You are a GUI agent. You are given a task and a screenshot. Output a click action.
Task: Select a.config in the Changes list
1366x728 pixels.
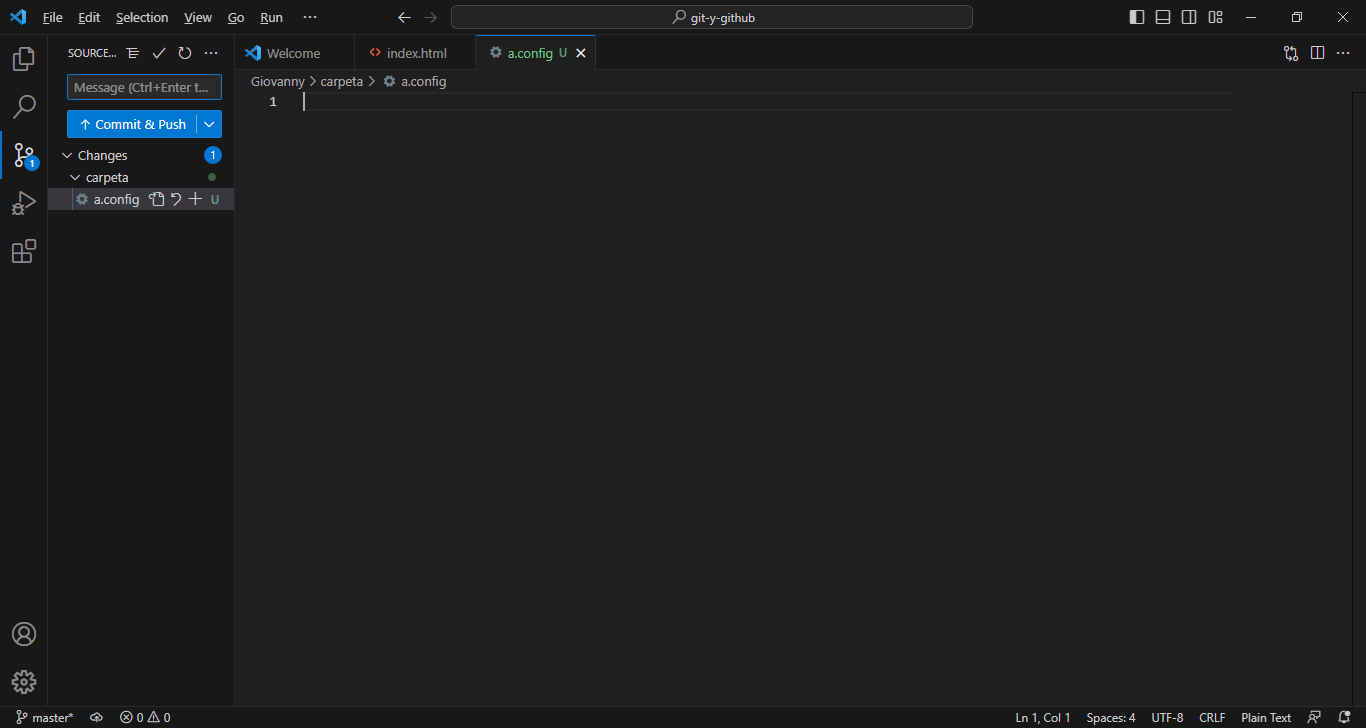(117, 199)
